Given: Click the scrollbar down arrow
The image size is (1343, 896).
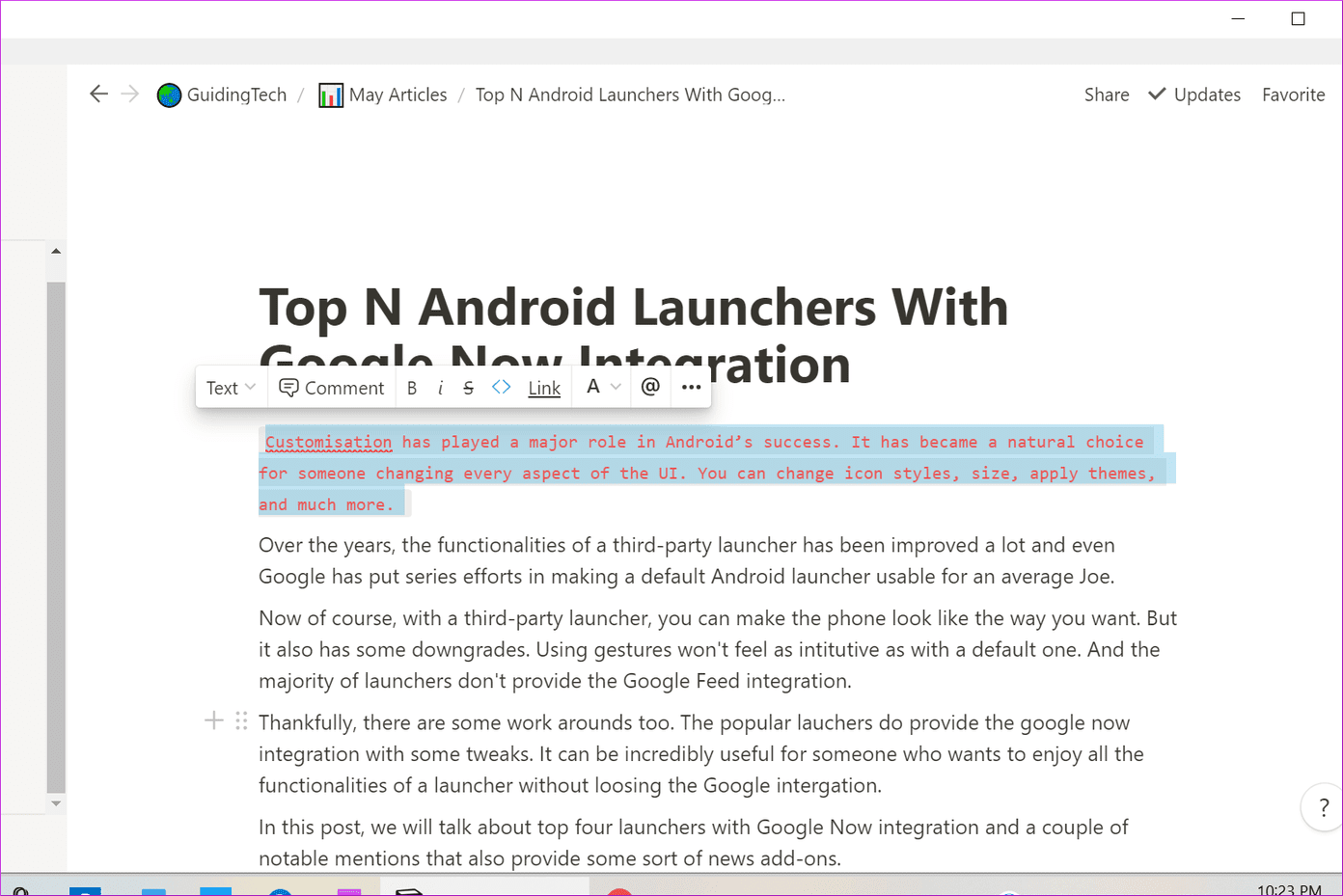Looking at the screenshot, I should [56, 802].
